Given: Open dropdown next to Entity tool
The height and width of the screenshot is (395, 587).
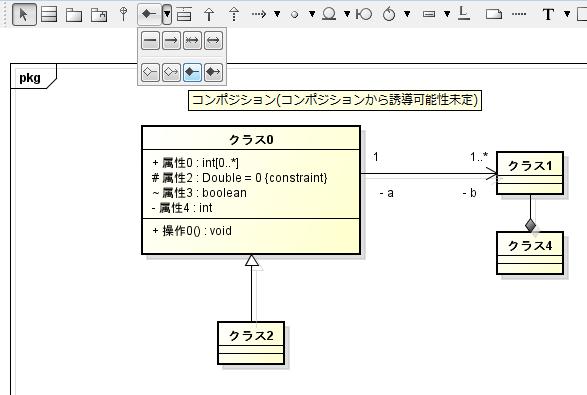Looking at the screenshot, I should (347, 15).
